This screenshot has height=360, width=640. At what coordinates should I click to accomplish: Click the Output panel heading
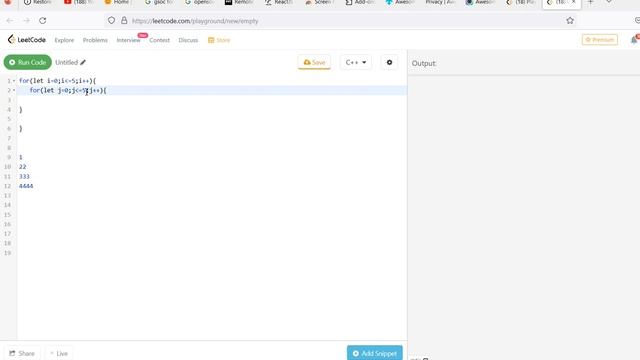[x=424, y=63]
